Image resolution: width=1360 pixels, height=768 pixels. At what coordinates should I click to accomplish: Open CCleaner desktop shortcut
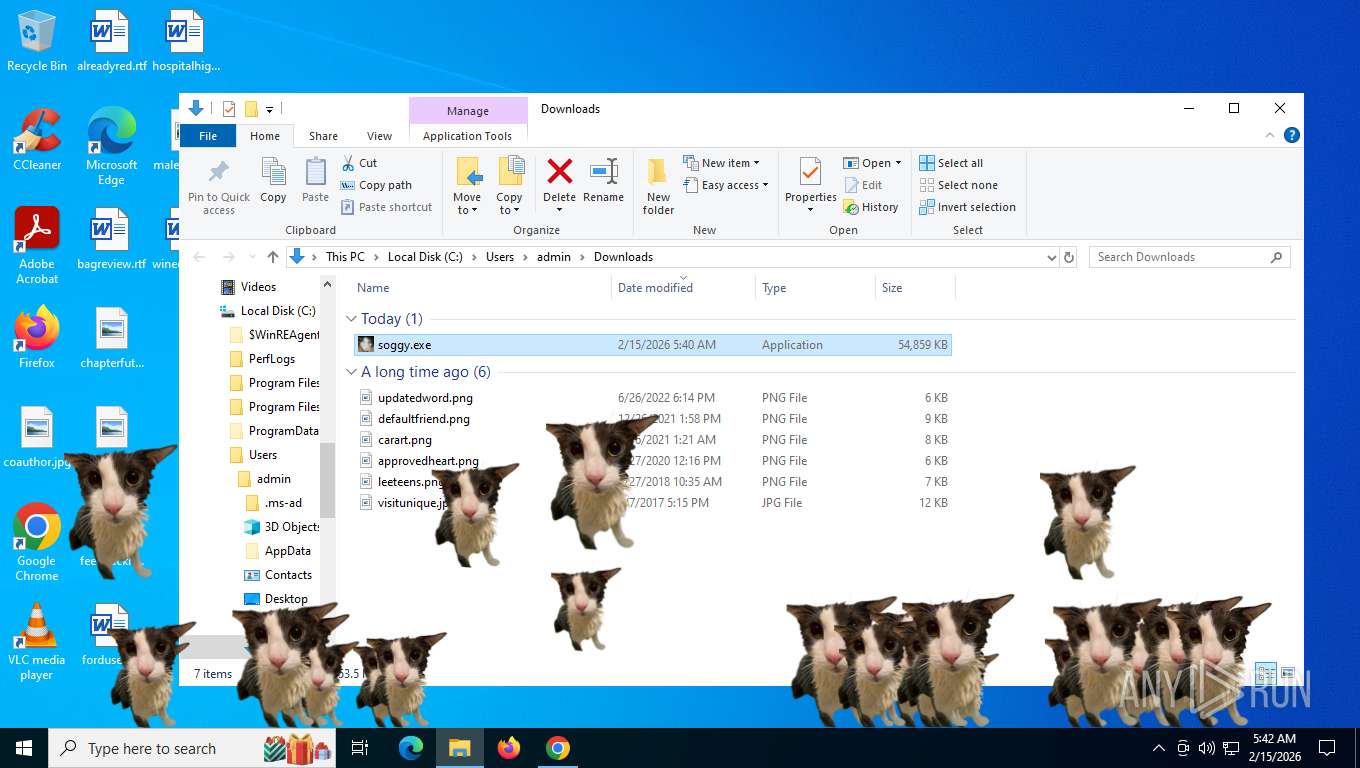coord(37,140)
